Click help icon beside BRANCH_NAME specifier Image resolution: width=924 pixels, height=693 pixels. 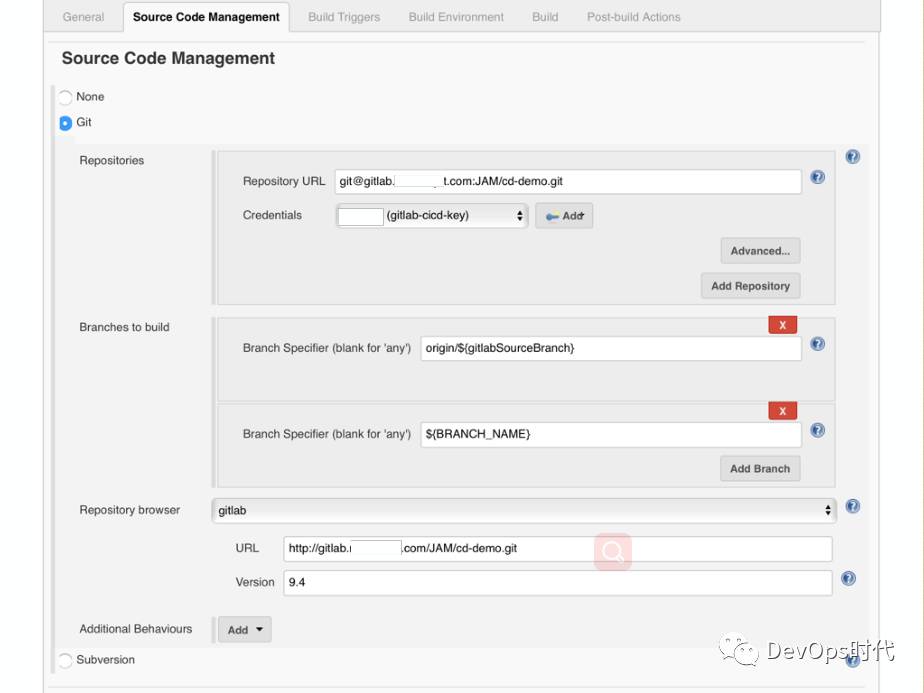click(x=817, y=431)
